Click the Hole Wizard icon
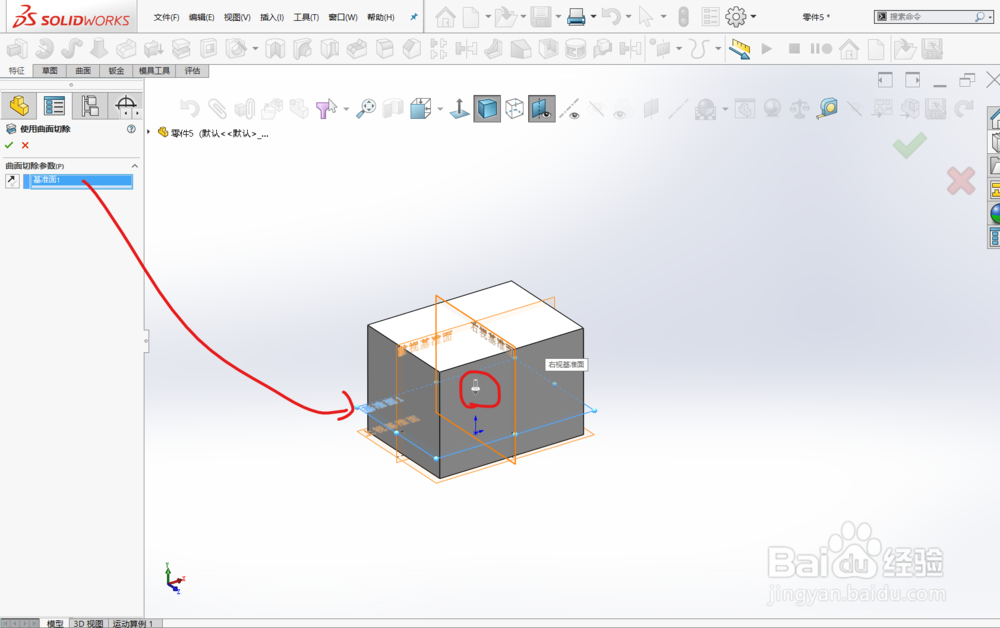The image size is (1000, 628). (236, 48)
